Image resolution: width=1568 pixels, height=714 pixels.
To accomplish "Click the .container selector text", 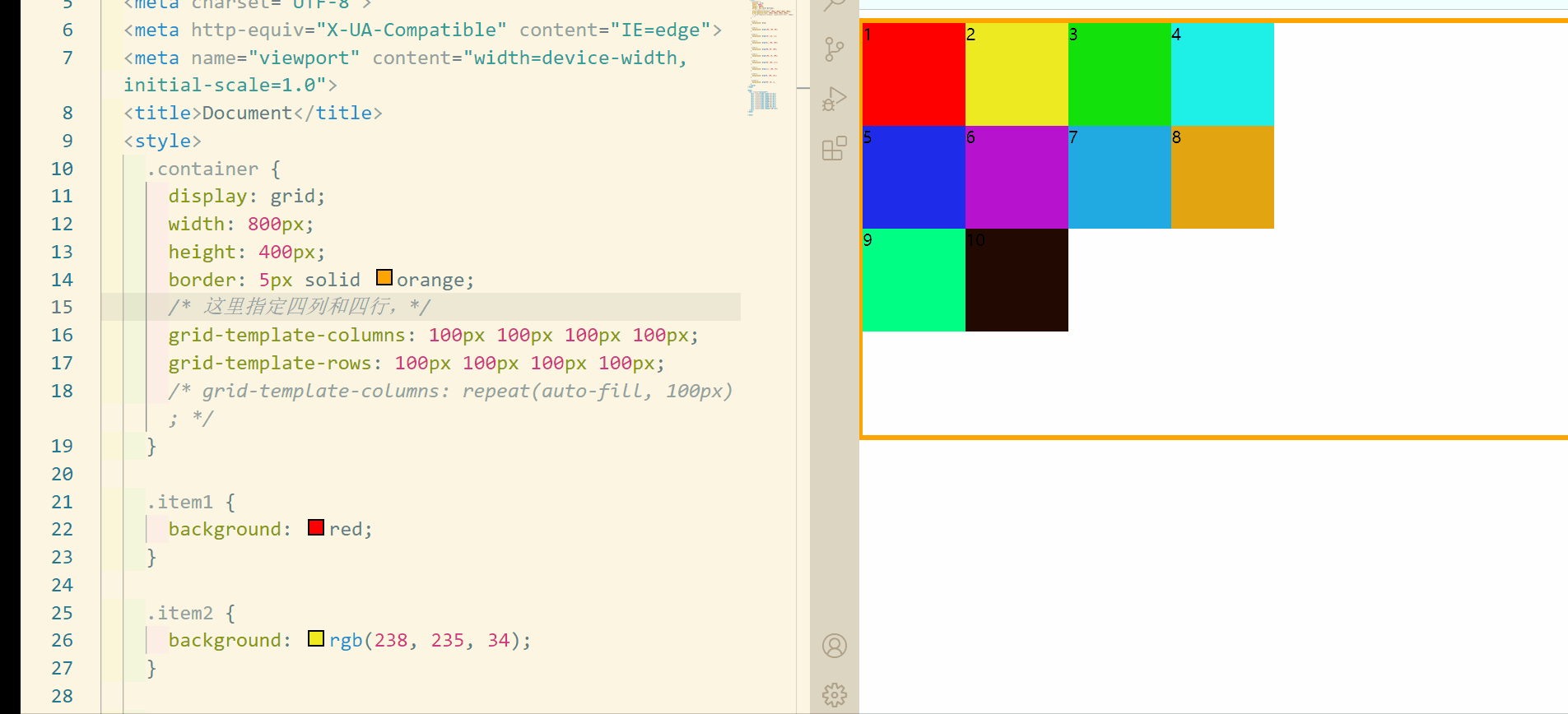I will tap(202, 169).
